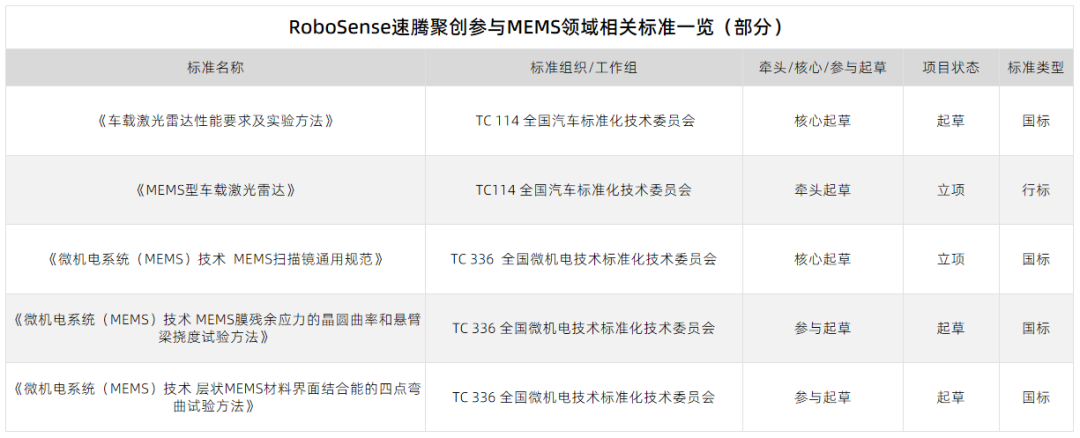Click "参与起草" in the MEMS膜残余应力 row
The height and width of the screenshot is (438, 1080).
pyautogui.click(x=822, y=328)
